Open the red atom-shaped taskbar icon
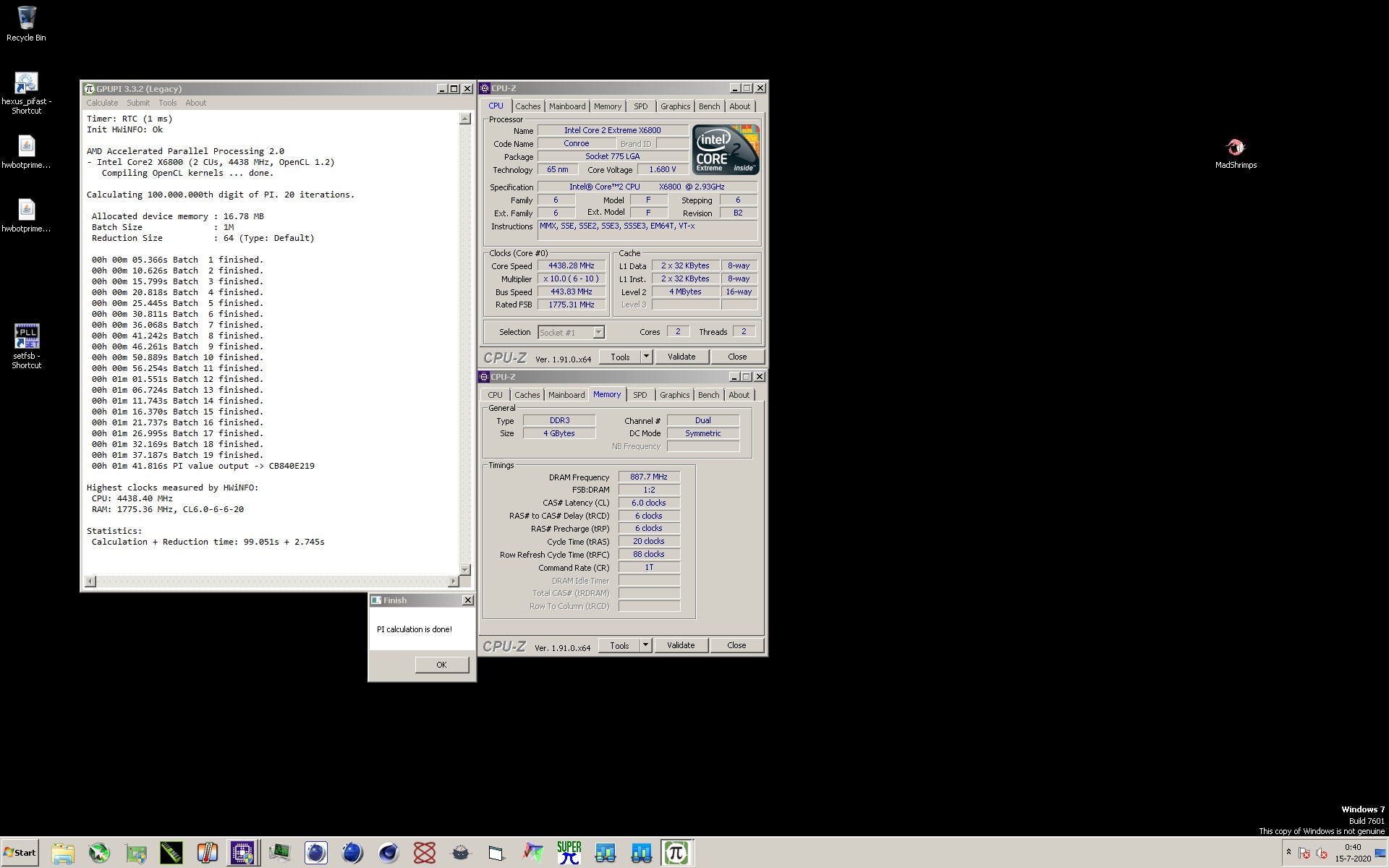 pos(425,854)
